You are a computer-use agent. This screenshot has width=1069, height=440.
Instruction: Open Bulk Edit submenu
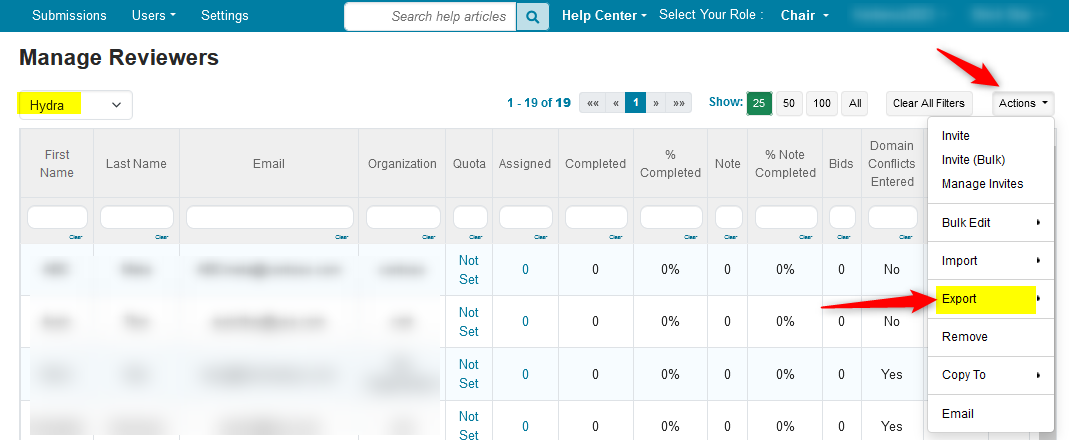click(x=966, y=222)
